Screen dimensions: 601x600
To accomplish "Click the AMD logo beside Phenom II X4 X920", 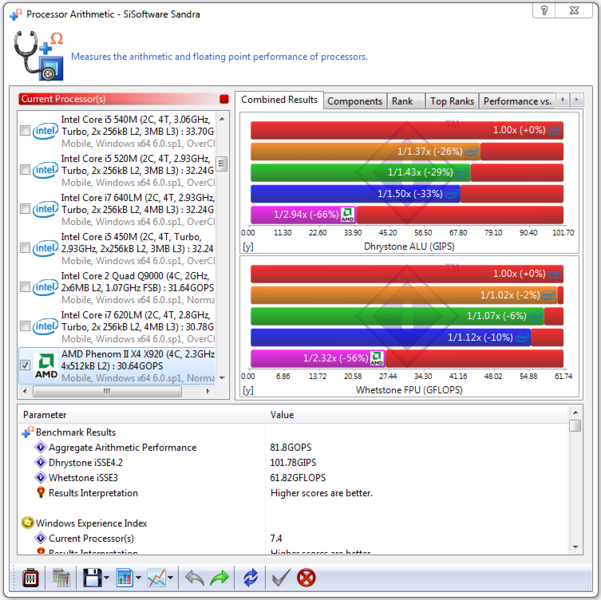I will (x=46, y=366).
